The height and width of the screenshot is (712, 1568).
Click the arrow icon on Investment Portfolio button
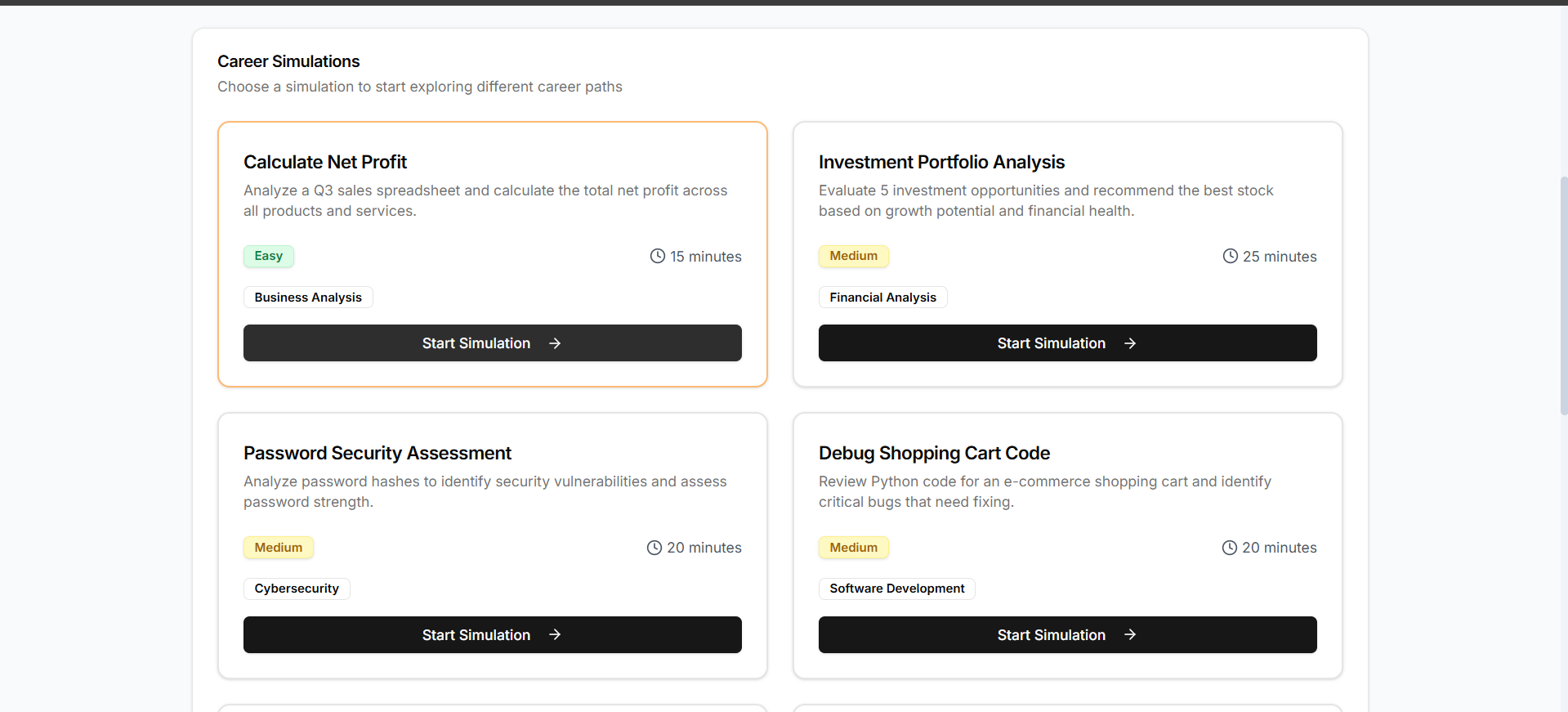(x=1130, y=343)
